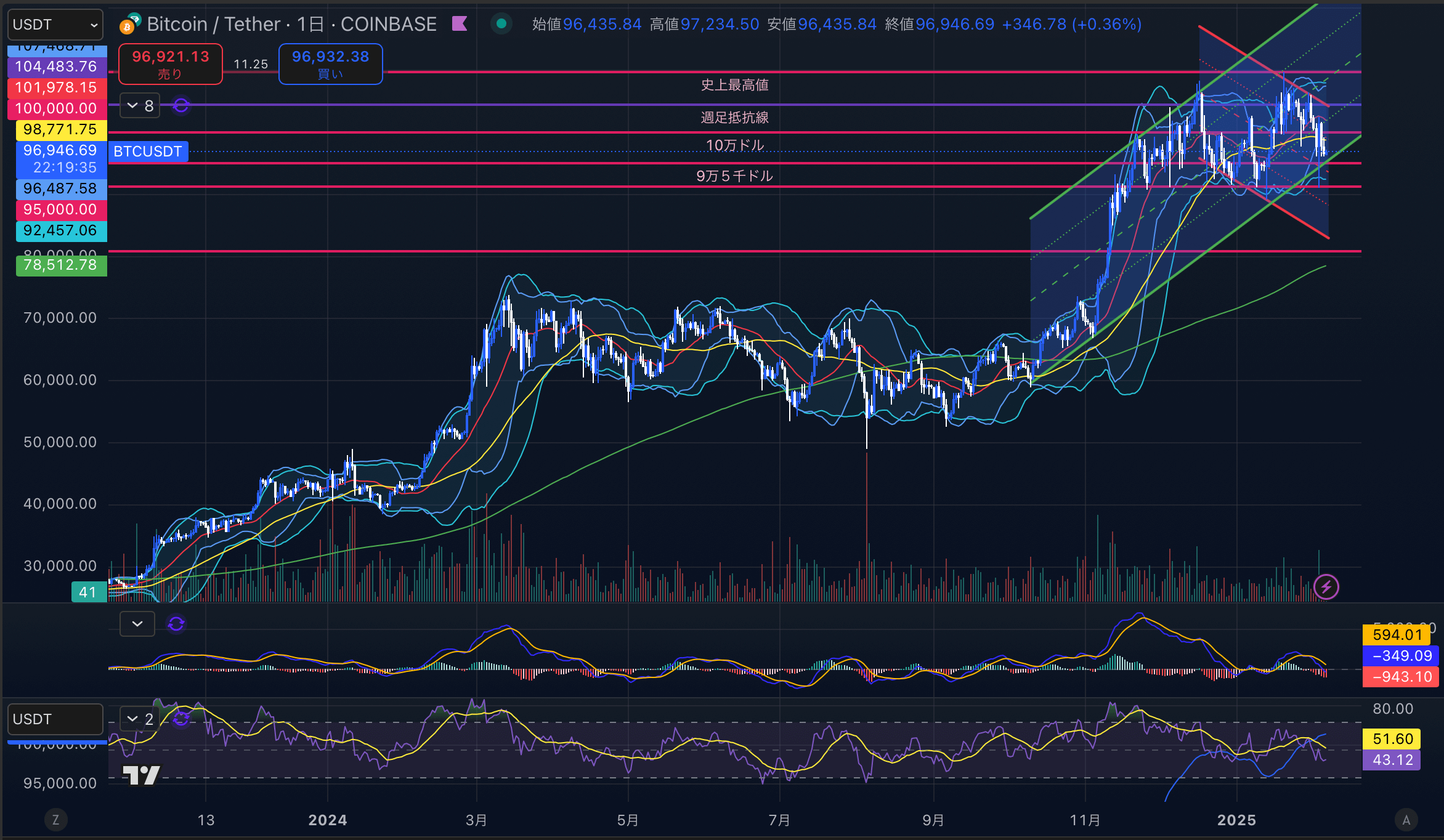Screen dimensions: 1444x840
Task: Expand the MACD pane legend chevron
Action: (137, 624)
